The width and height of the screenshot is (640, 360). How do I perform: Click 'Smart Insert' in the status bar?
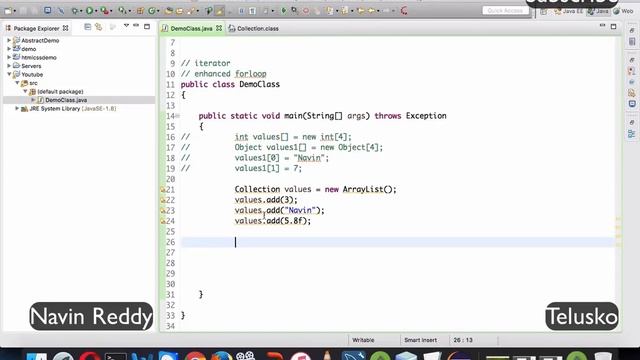coord(420,340)
